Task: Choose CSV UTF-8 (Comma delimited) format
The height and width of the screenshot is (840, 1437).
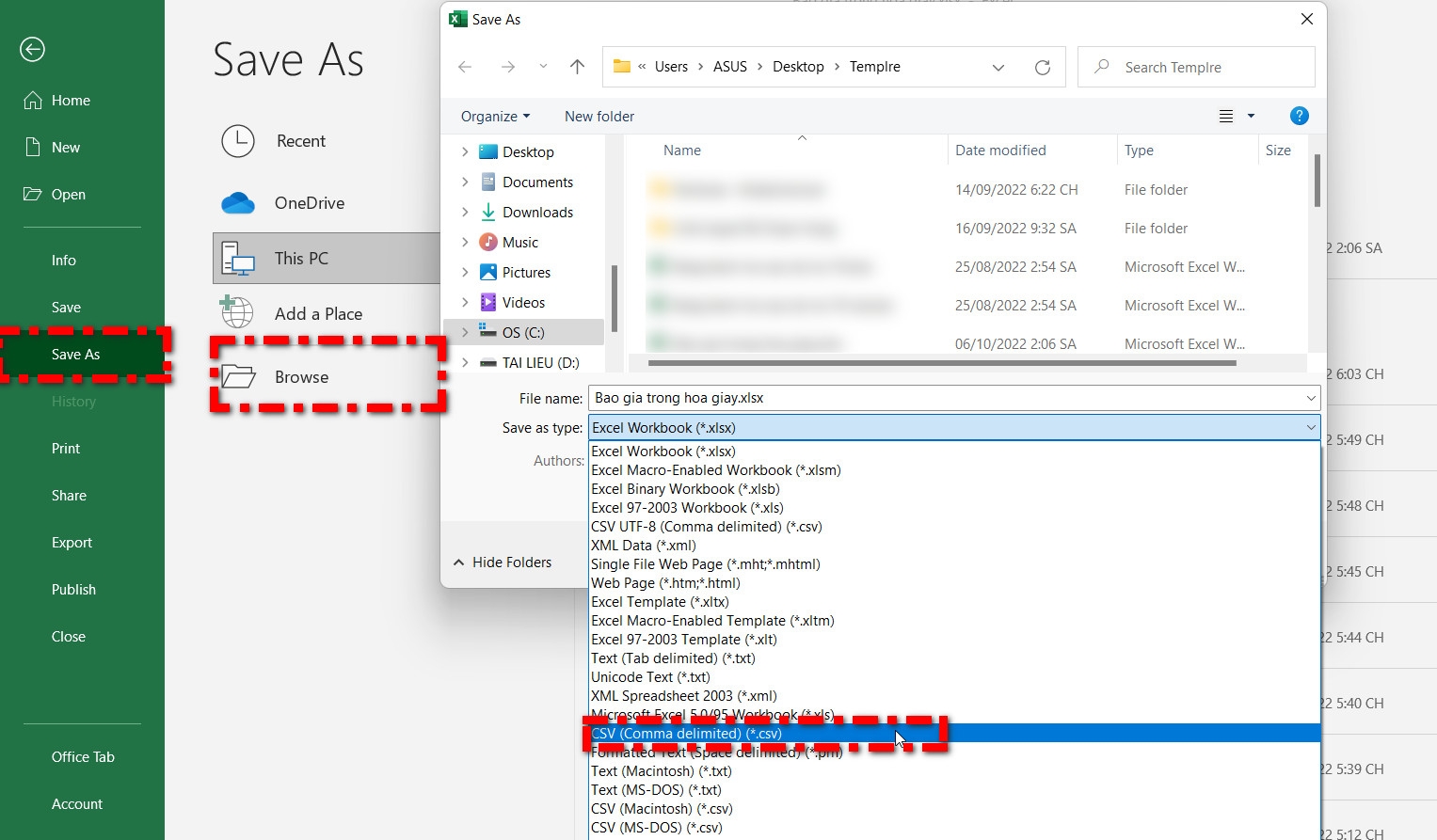Action: 954,527
